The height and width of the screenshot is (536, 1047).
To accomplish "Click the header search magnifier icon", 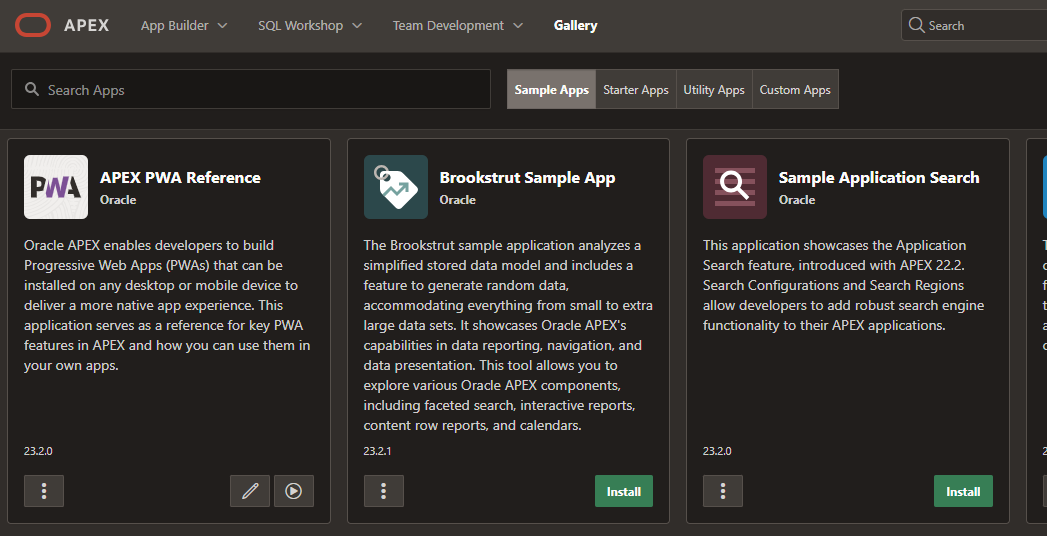I will click(916, 25).
